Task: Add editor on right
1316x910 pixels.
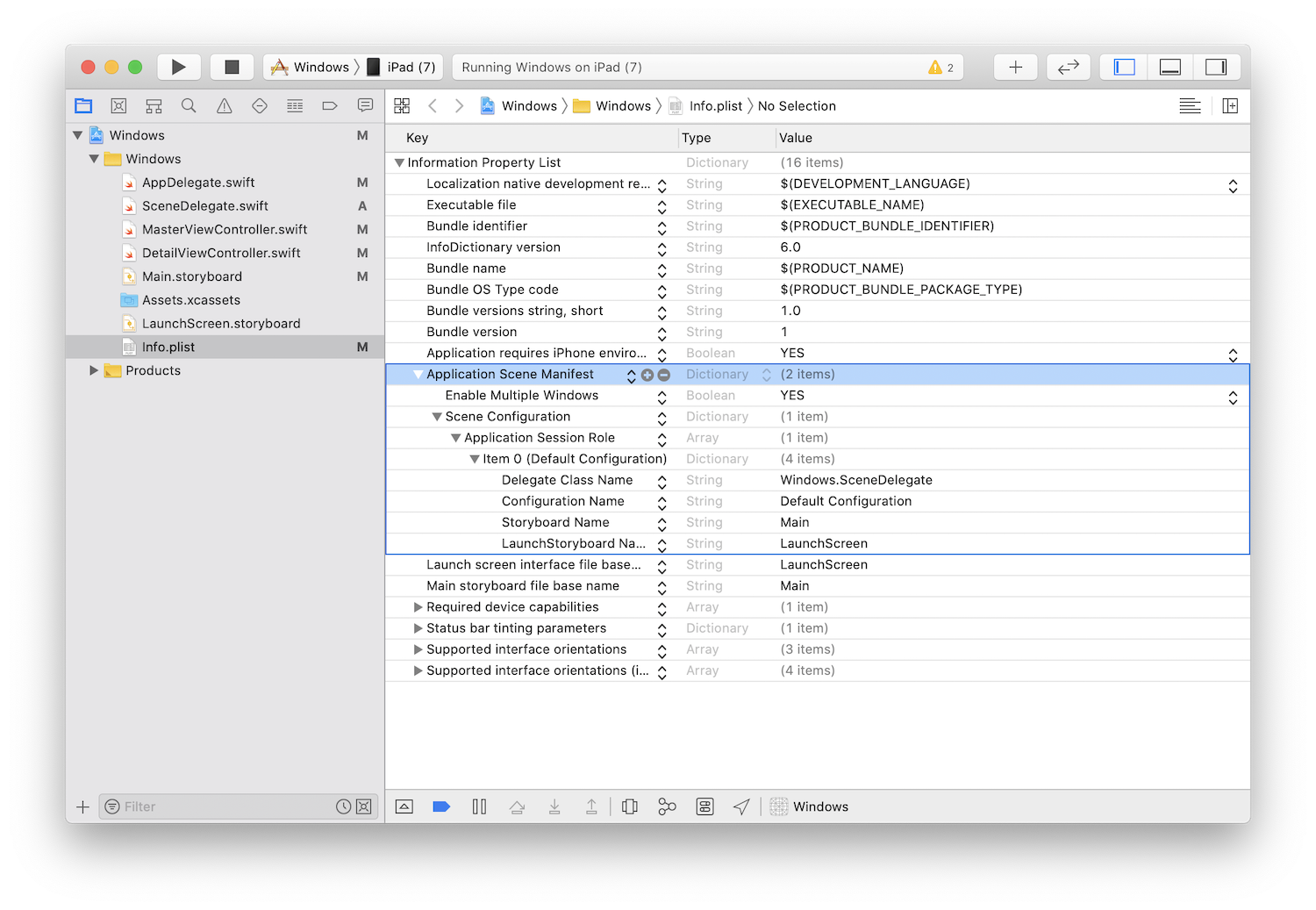Action: 1230,106
